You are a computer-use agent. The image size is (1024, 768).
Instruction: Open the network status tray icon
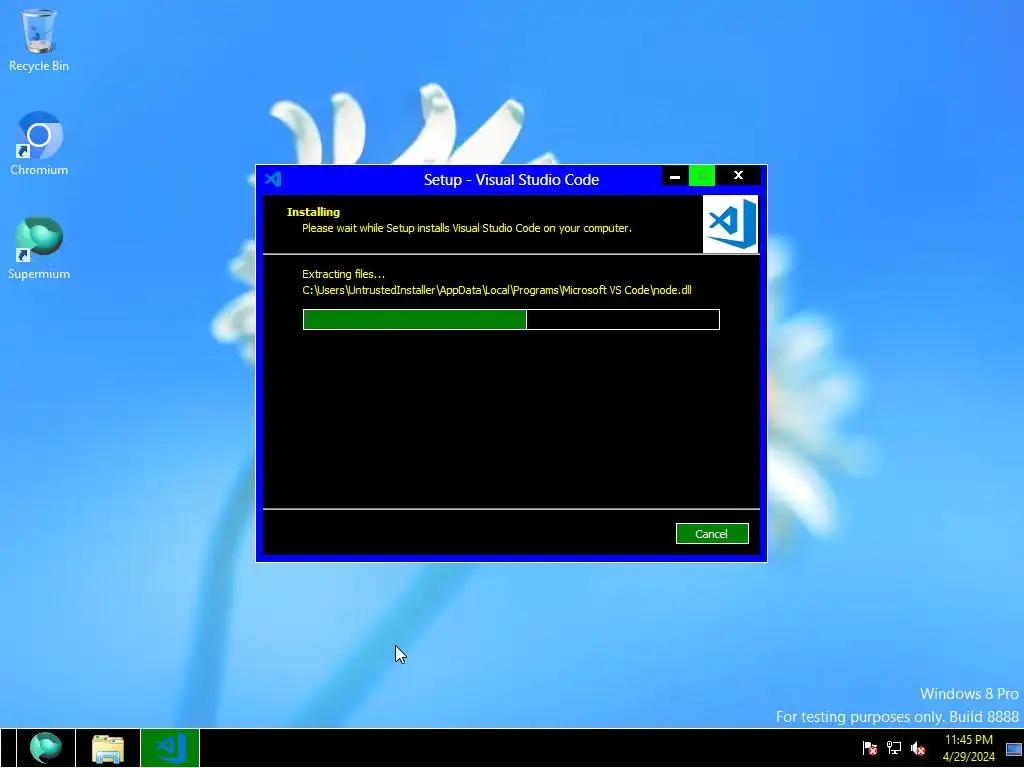click(x=893, y=748)
